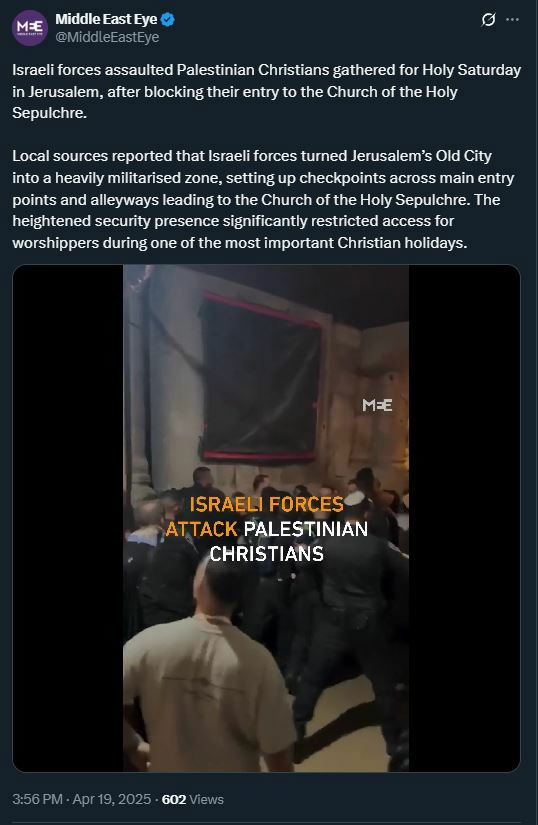Image resolution: width=538 pixels, height=825 pixels.
Task: Click the 3:56 PM timestamp
Action: point(37,799)
